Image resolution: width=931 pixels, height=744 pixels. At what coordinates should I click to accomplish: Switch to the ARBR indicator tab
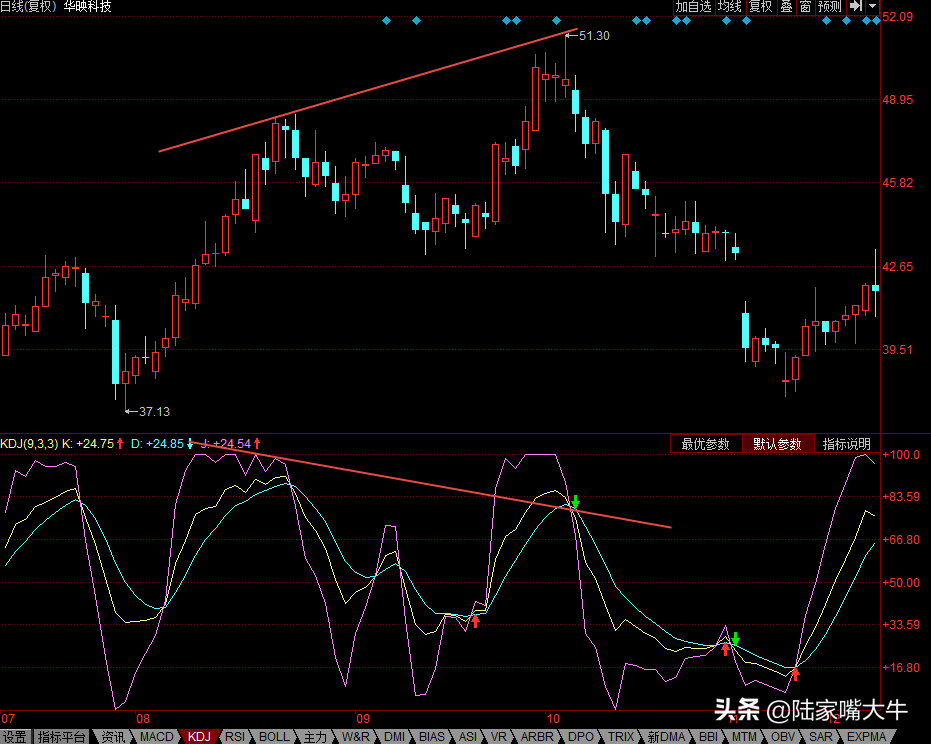click(x=537, y=737)
